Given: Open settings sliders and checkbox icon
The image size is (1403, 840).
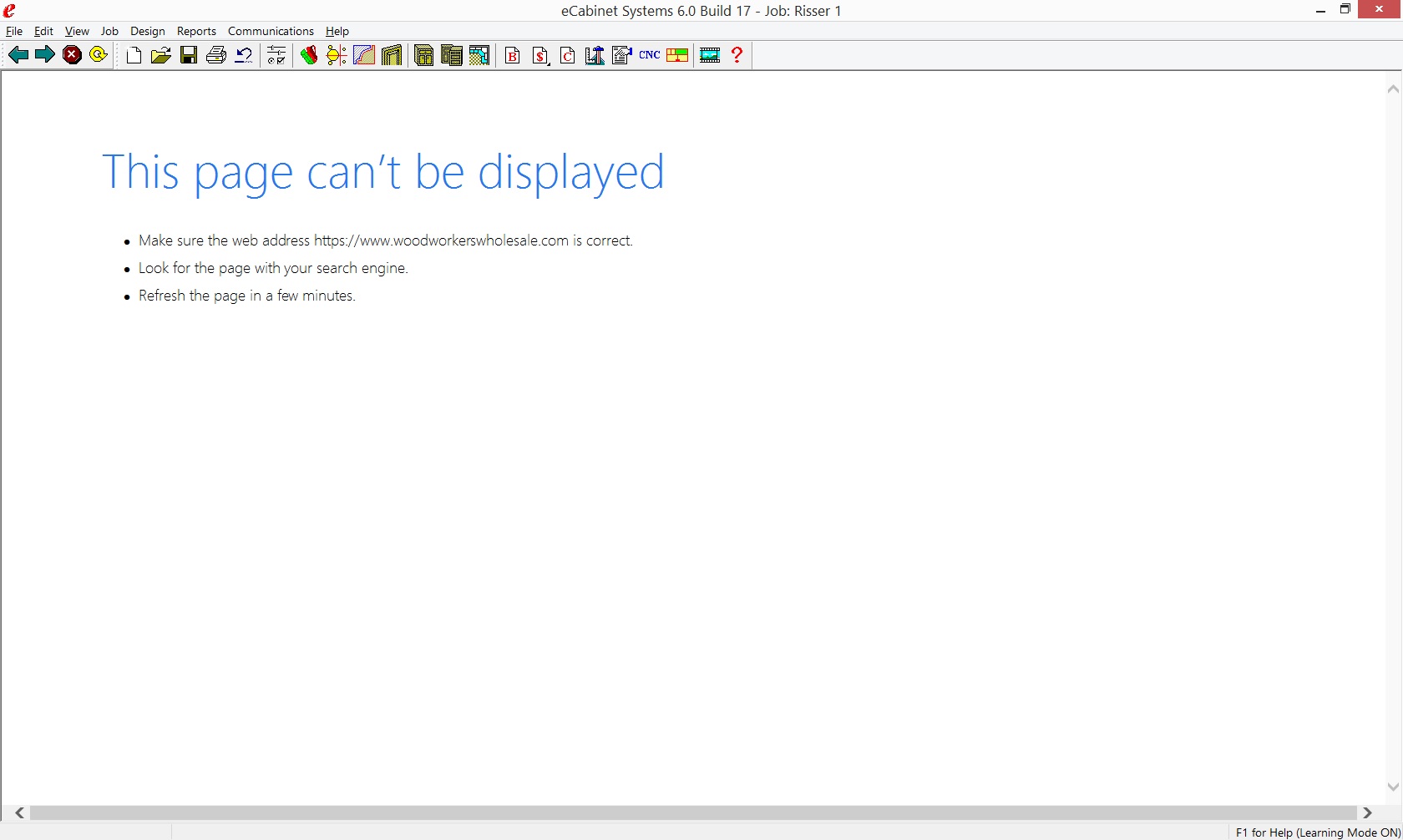Looking at the screenshot, I should tap(276, 56).
